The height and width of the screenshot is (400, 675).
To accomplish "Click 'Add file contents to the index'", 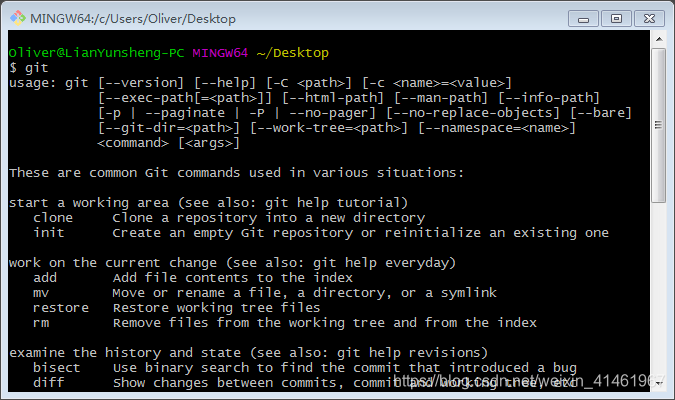I will click(x=232, y=278).
